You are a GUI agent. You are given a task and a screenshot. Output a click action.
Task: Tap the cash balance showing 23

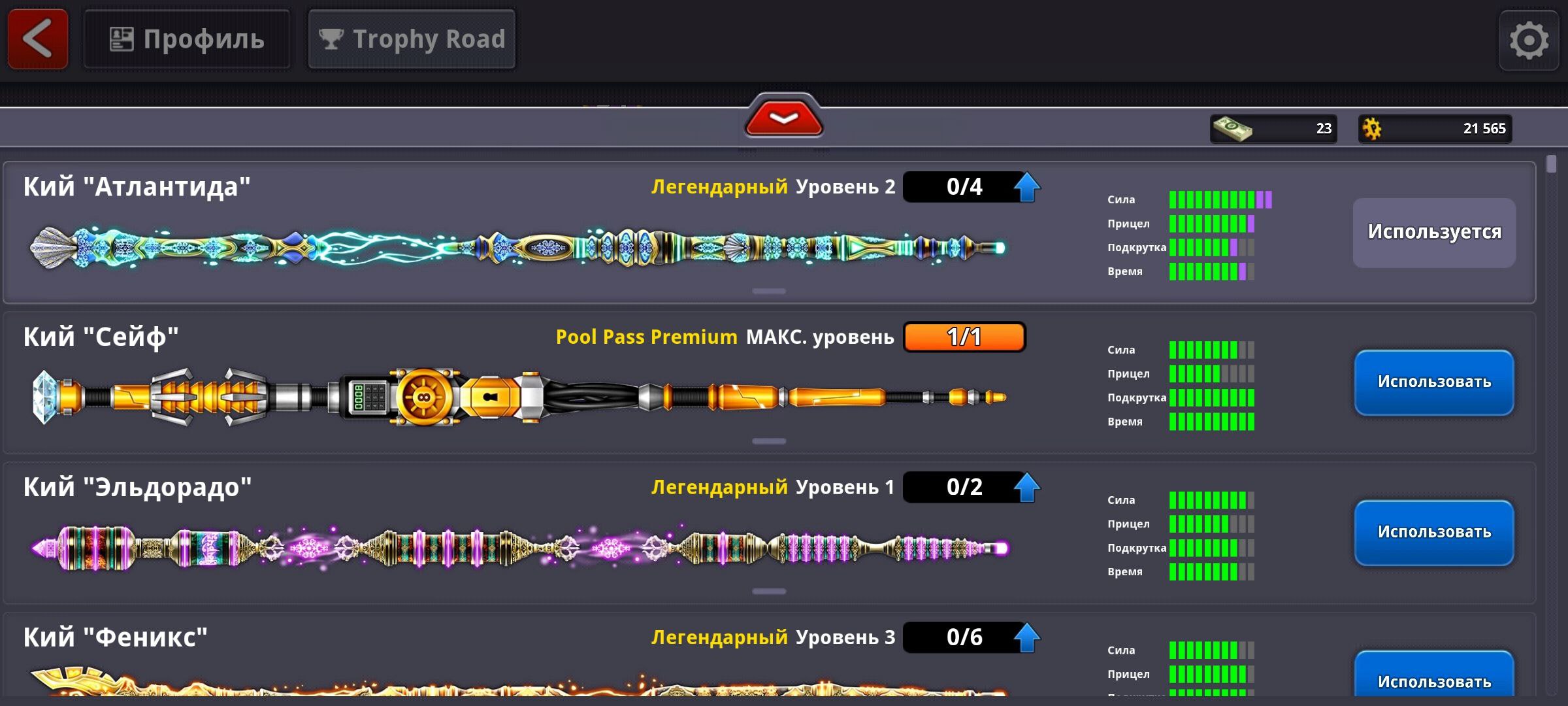1273,129
